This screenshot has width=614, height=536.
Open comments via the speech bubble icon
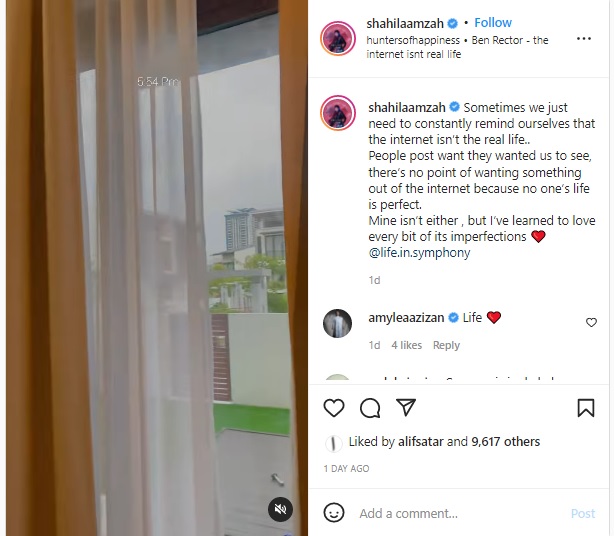coord(370,408)
